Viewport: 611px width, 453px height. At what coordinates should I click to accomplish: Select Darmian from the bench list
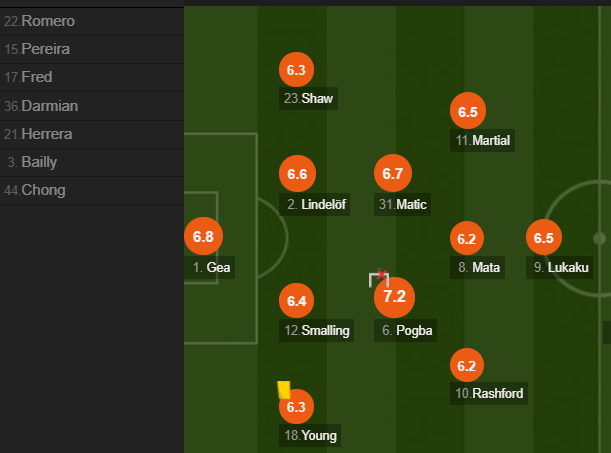[92, 106]
